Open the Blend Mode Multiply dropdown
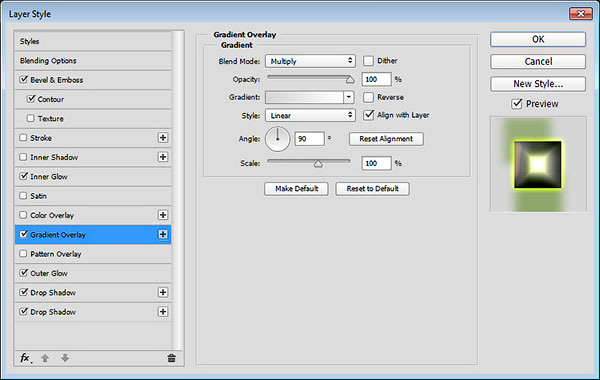This screenshot has width=600, height=380. 310,61
